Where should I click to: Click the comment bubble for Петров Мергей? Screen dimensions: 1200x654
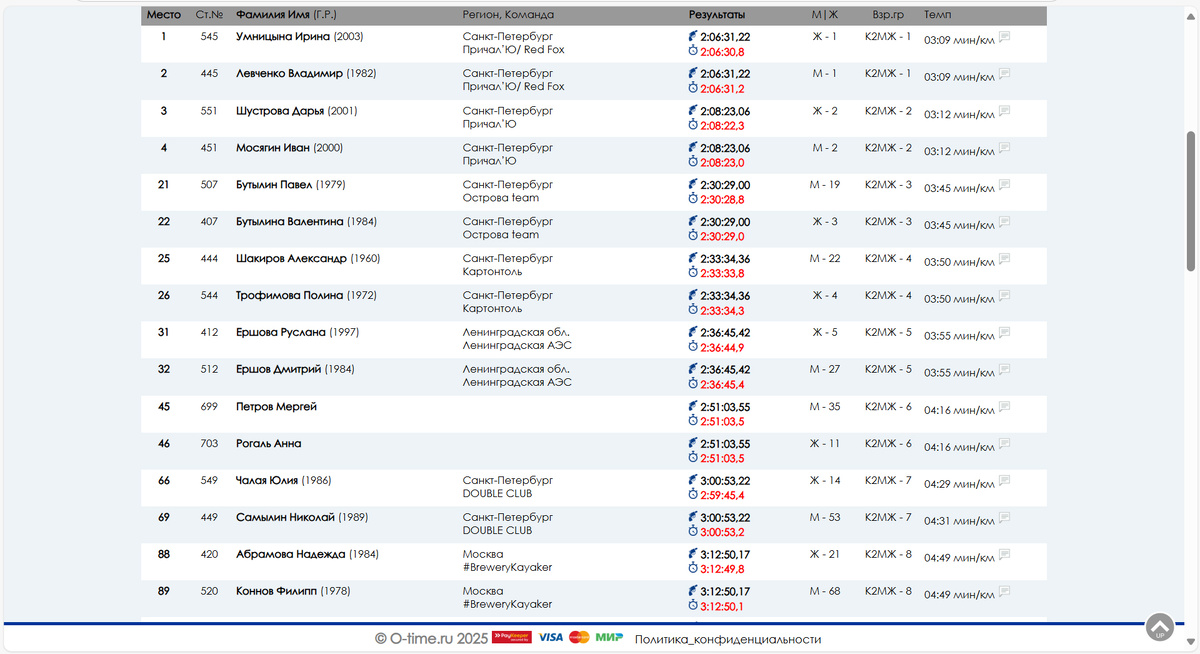[1004, 407]
